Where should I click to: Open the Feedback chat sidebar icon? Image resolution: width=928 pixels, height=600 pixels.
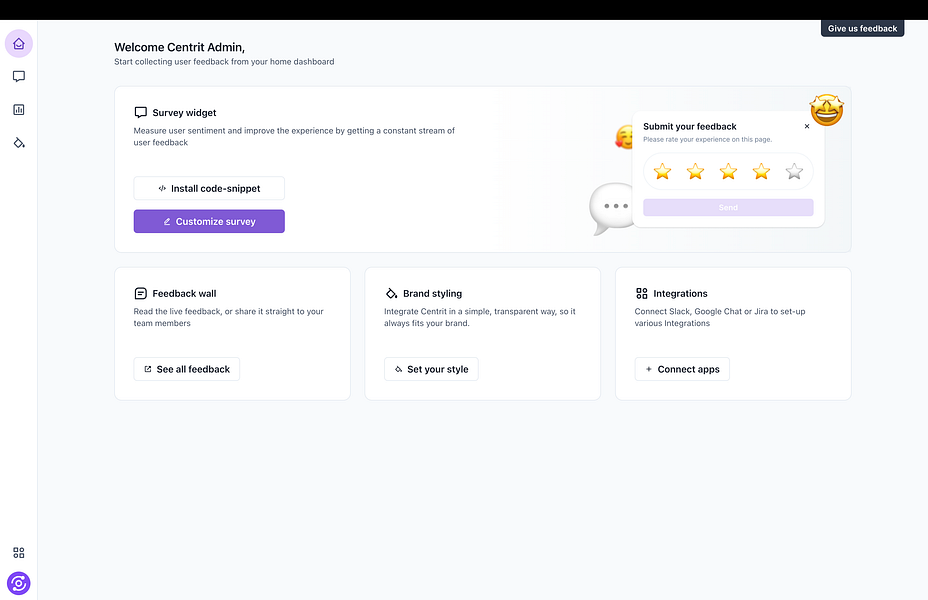pos(19,77)
